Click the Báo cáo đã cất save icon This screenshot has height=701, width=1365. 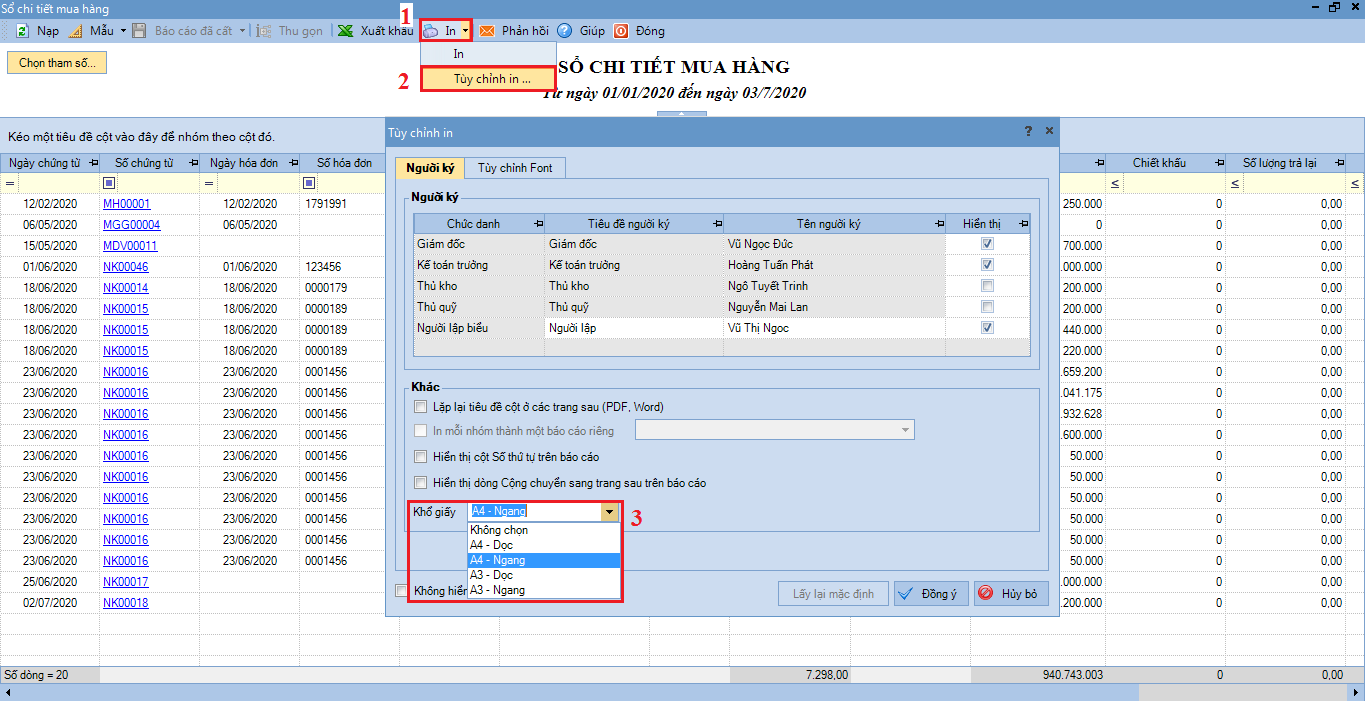pyautogui.click(x=140, y=31)
